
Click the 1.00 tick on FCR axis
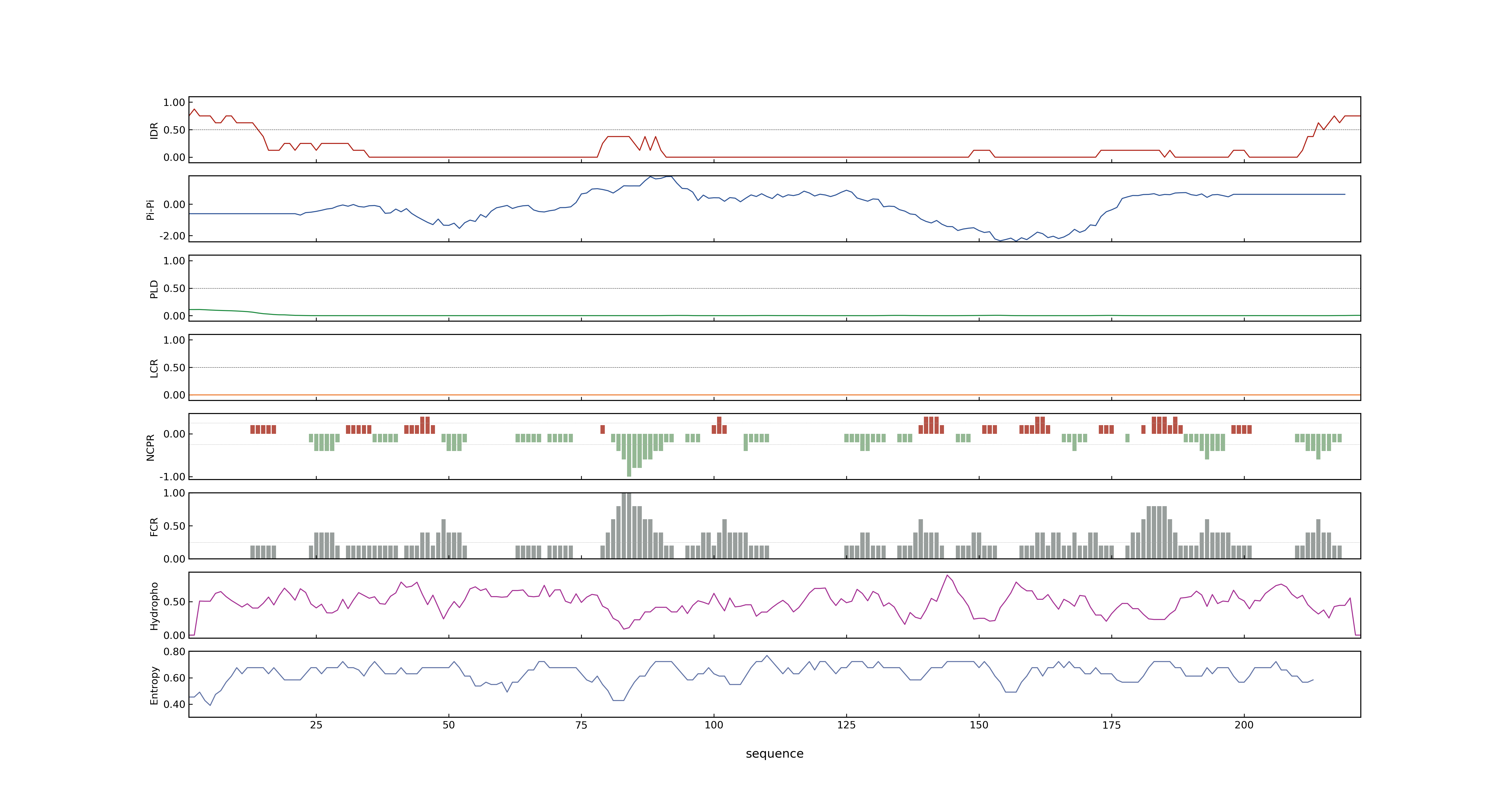(x=174, y=493)
